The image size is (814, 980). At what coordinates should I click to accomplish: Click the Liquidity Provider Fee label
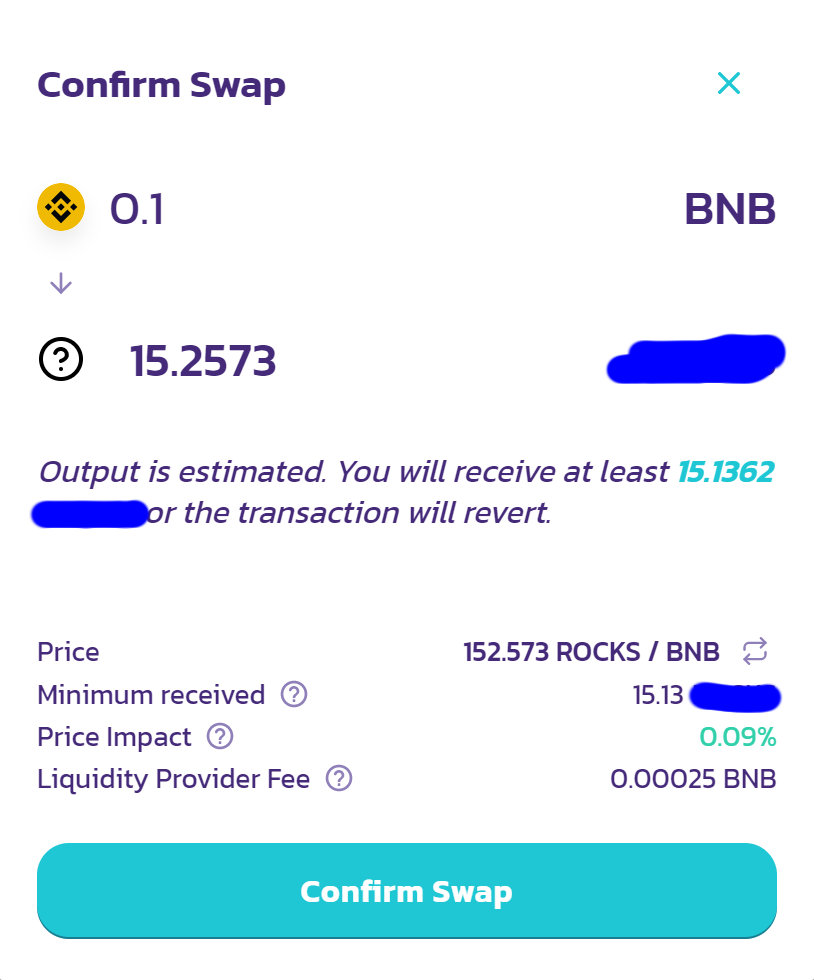(x=173, y=779)
